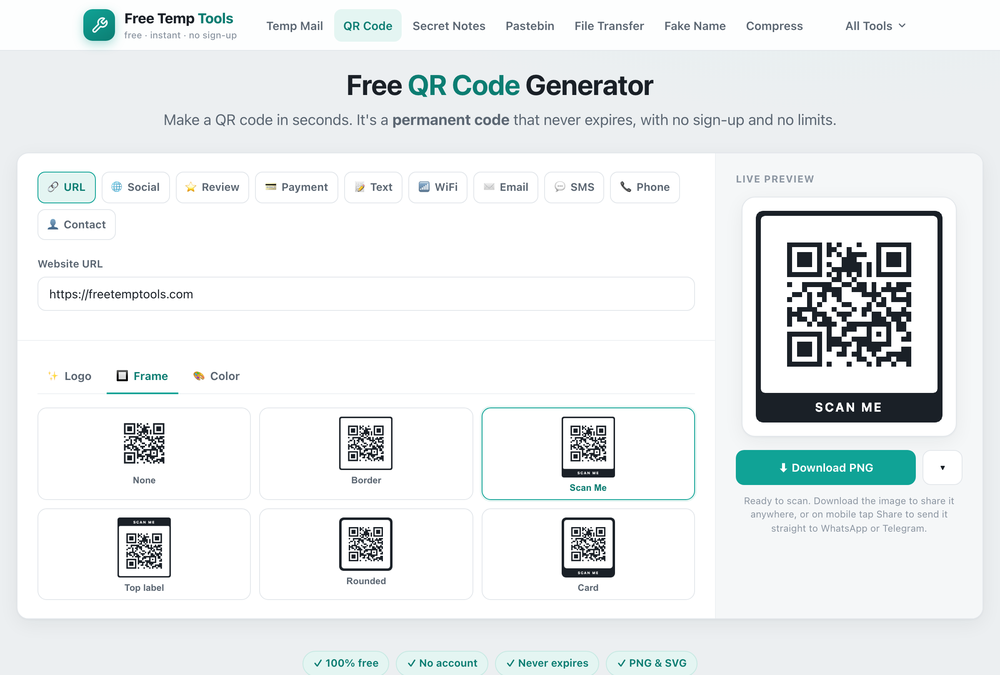This screenshot has width=1000, height=675.
Task: Click the PNG & SVG badge
Action: (x=652, y=663)
